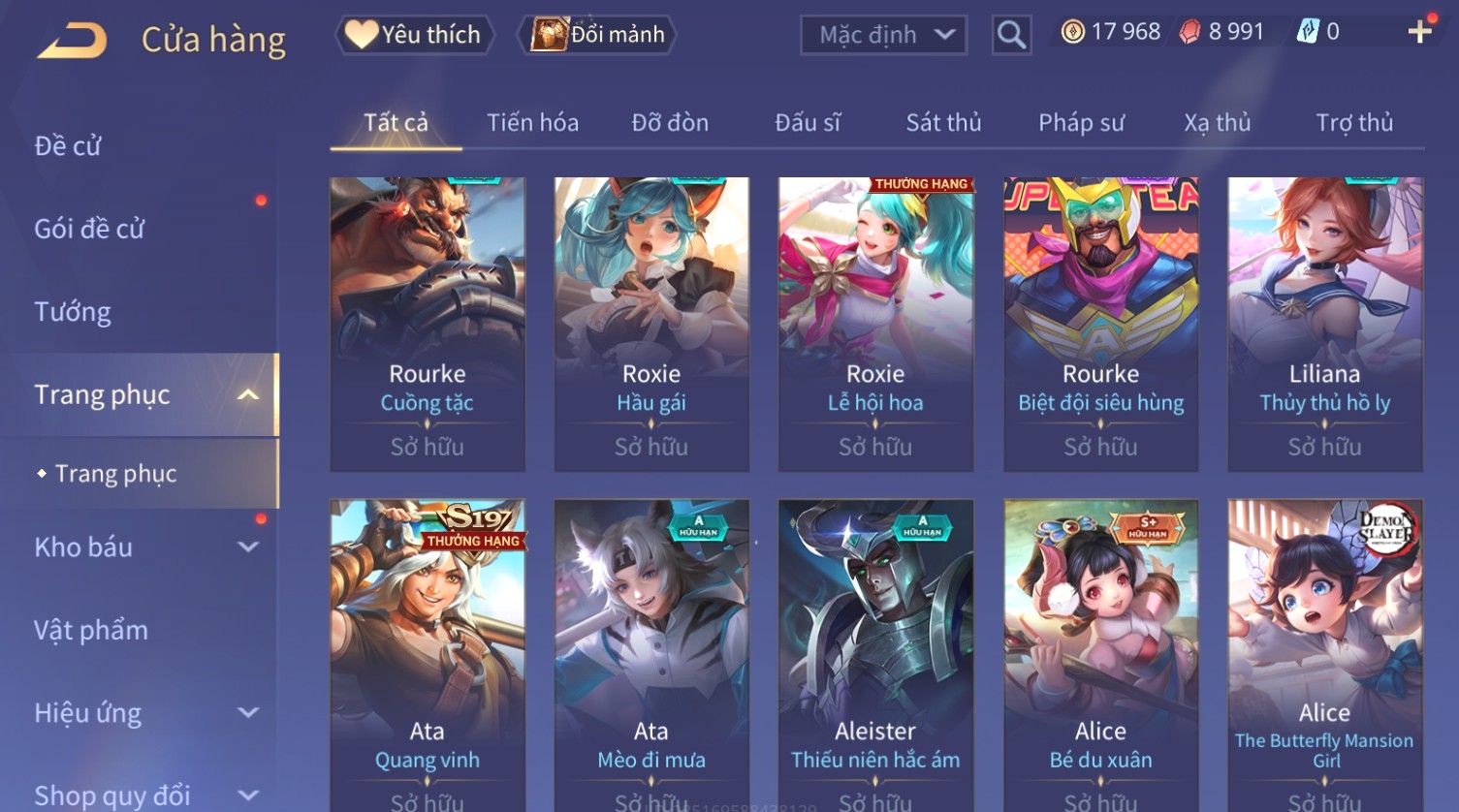Open the search magnifier icon

1011,35
